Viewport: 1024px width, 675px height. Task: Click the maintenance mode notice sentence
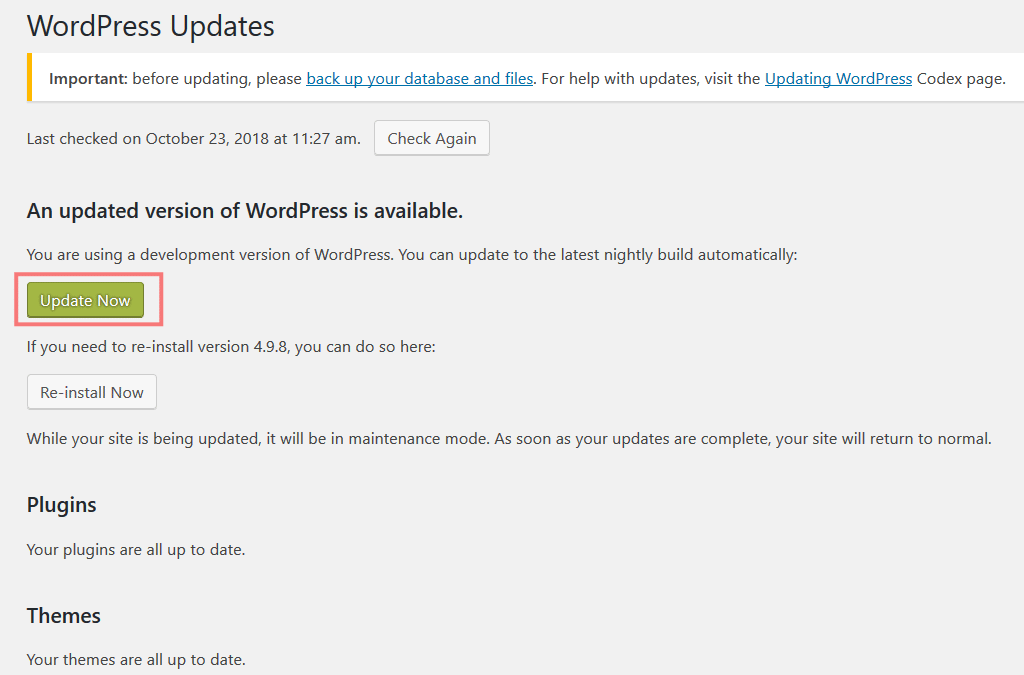click(x=509, y=439)
